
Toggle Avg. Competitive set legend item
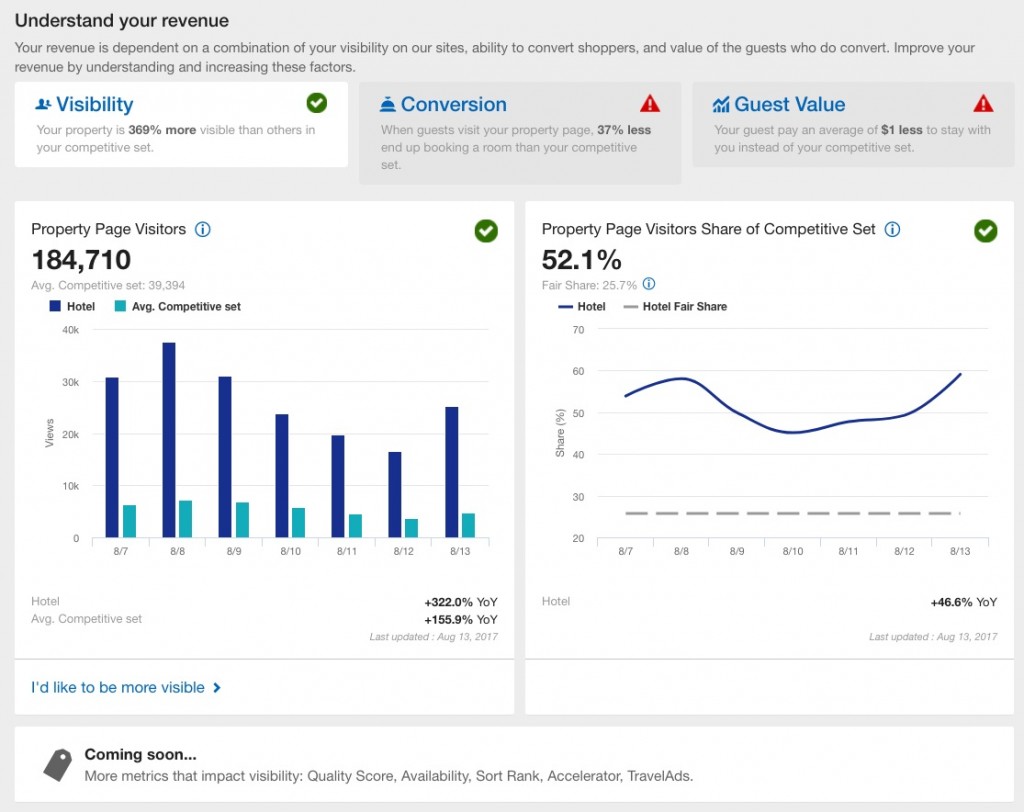(177, 306)
